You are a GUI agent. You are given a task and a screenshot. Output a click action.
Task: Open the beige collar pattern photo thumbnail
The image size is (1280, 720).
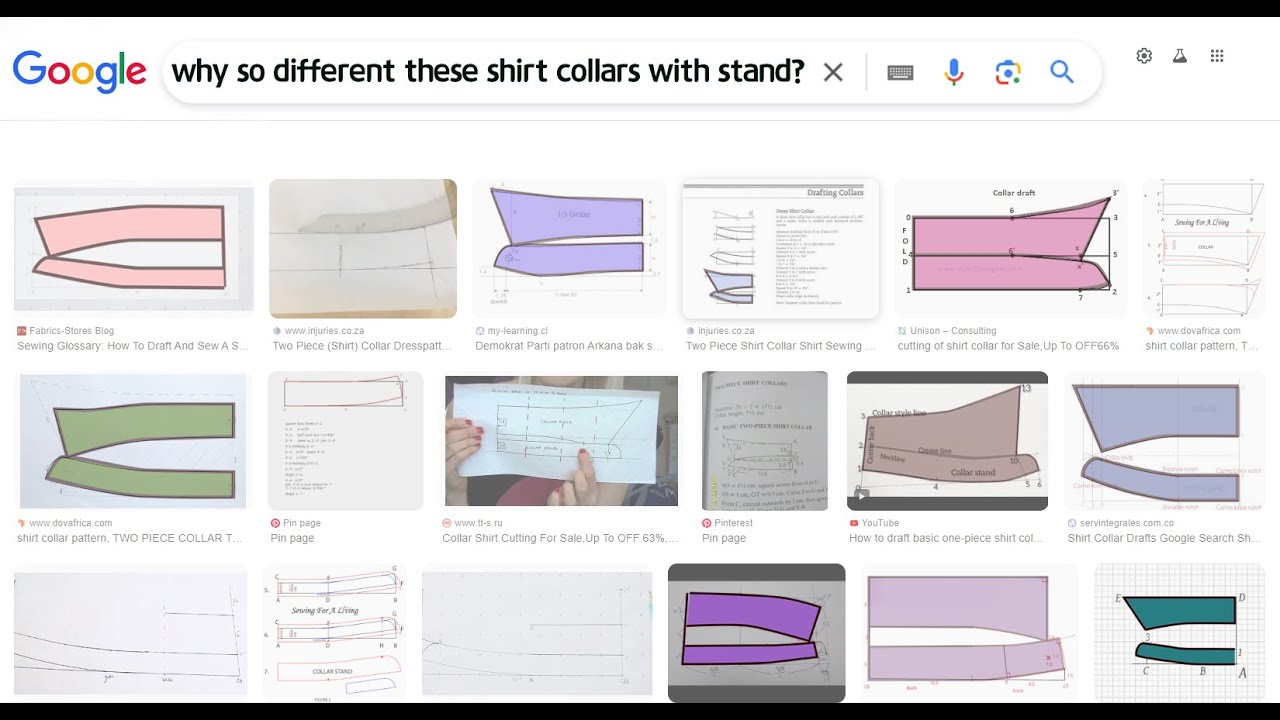click(363, 249)
